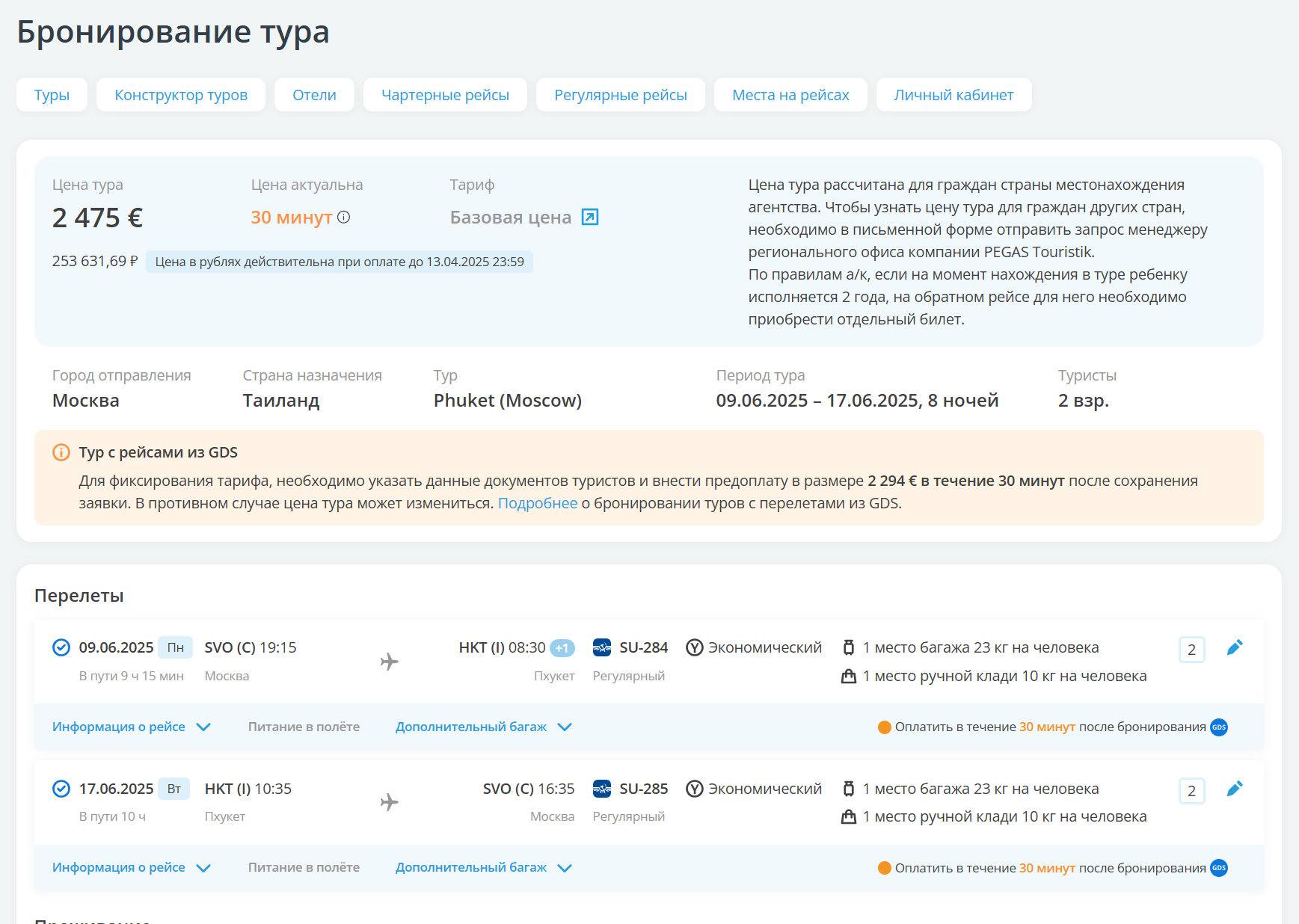Viewport: 1299px width, 924px height.
Task: Click the GDS badge on the SU-284 flight
Action: pyautogui.click(x=1219, y=727)
